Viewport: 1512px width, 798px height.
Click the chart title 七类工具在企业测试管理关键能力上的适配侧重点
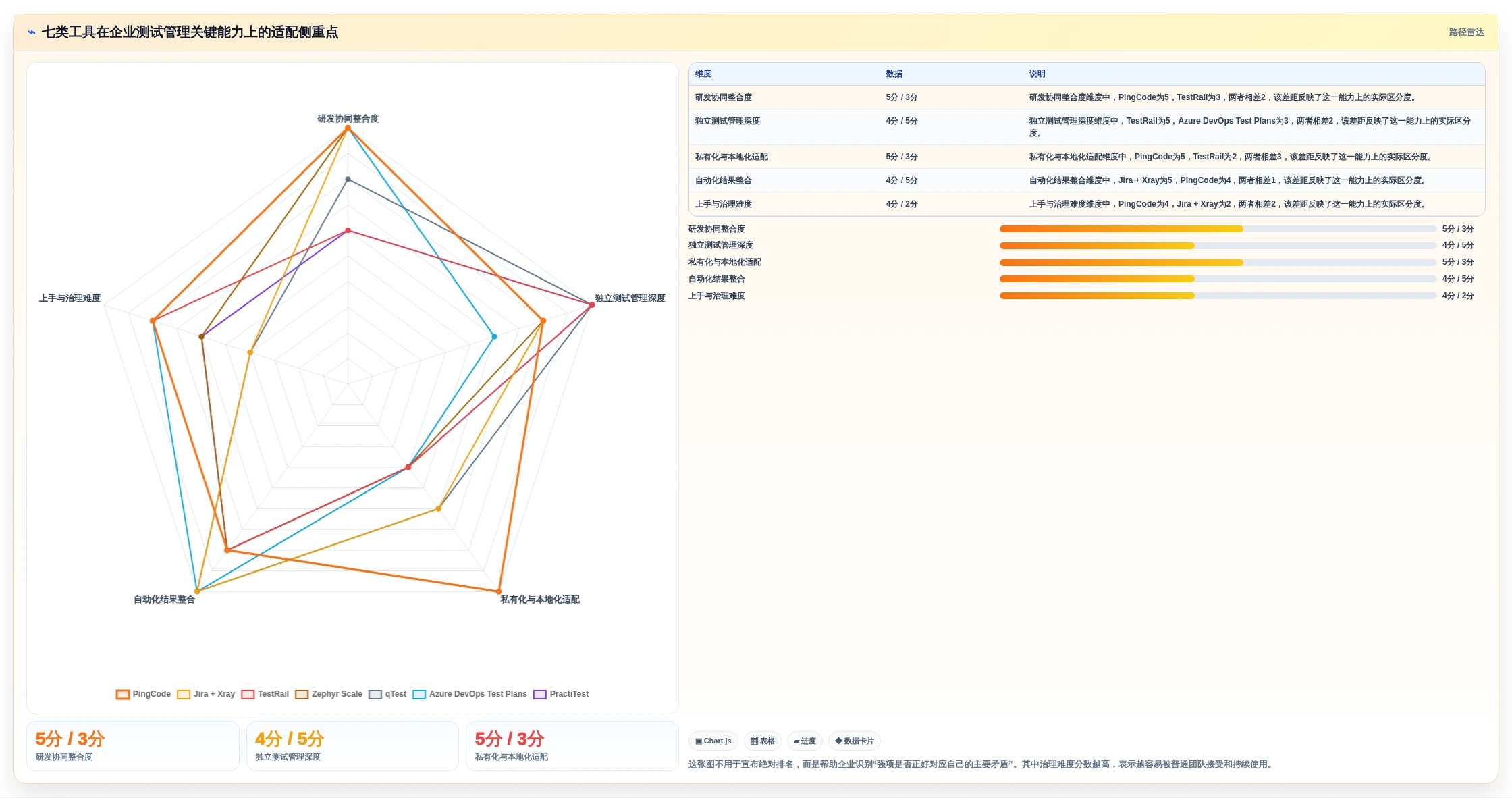(x=190, y=32)
